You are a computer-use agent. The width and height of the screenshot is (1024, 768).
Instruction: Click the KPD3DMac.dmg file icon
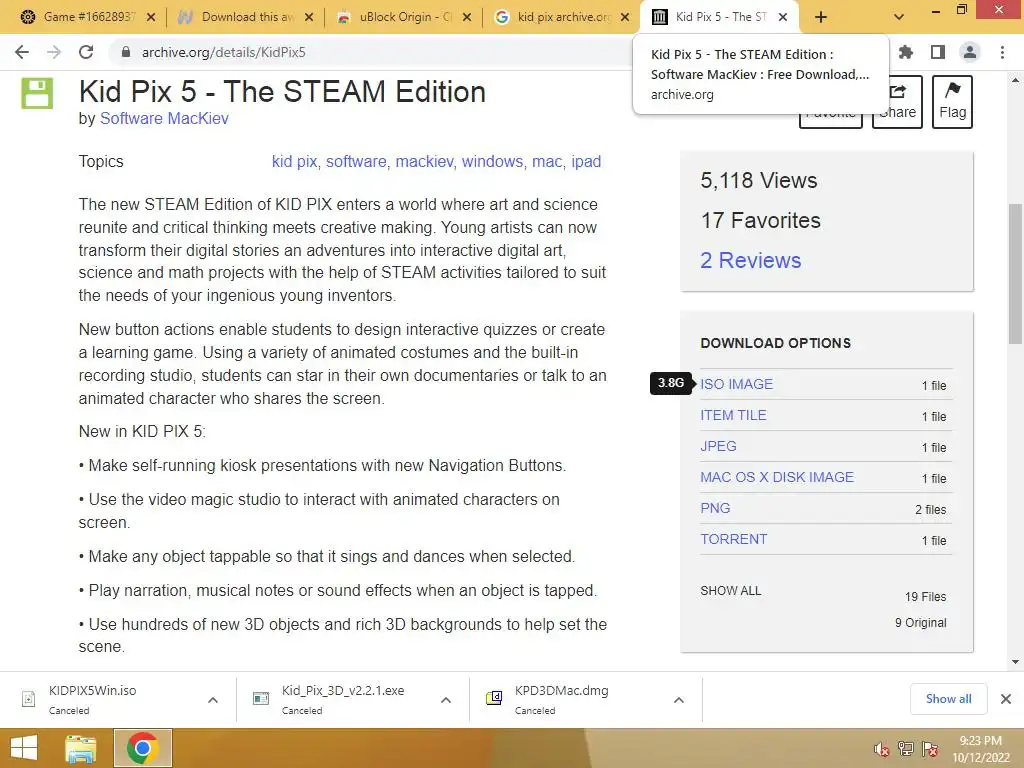click(x=494, y=699)
